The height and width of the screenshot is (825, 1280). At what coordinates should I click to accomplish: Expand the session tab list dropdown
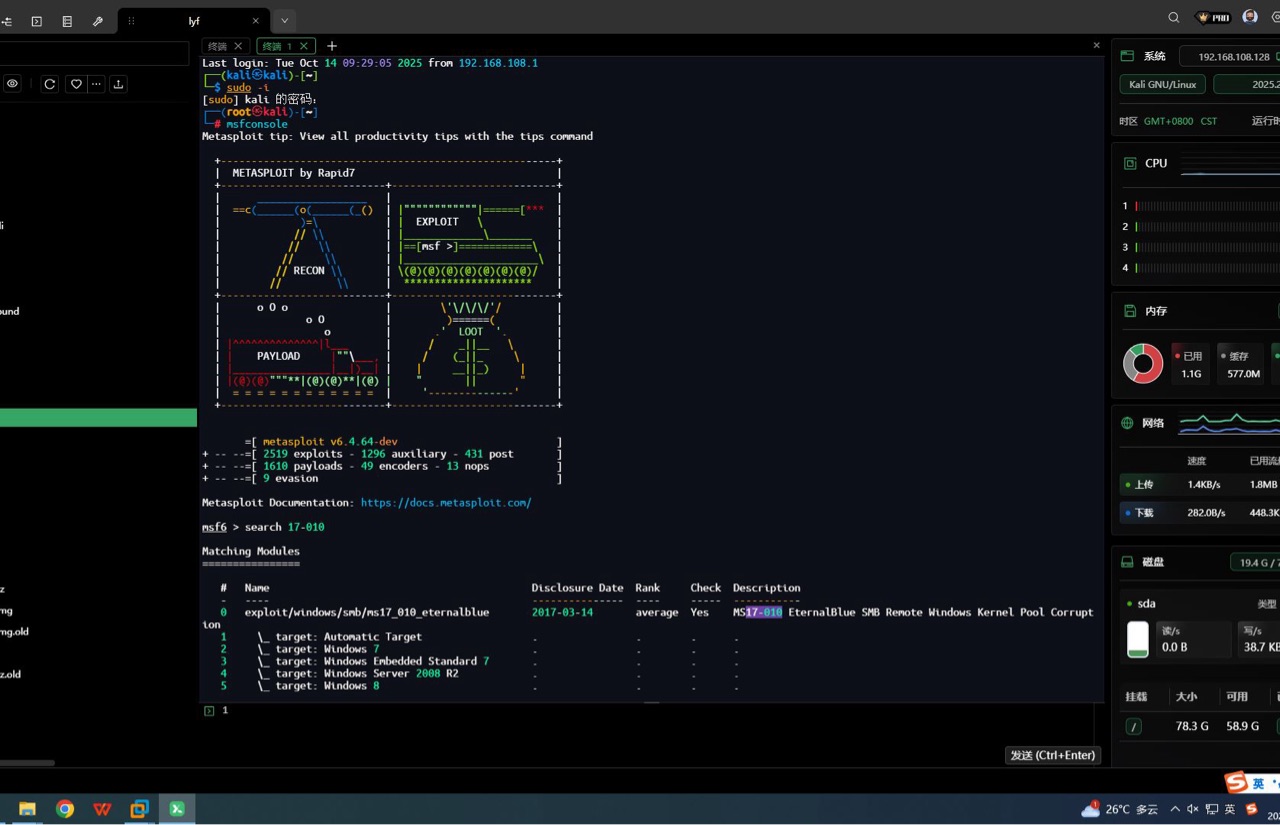pos(285,21)
